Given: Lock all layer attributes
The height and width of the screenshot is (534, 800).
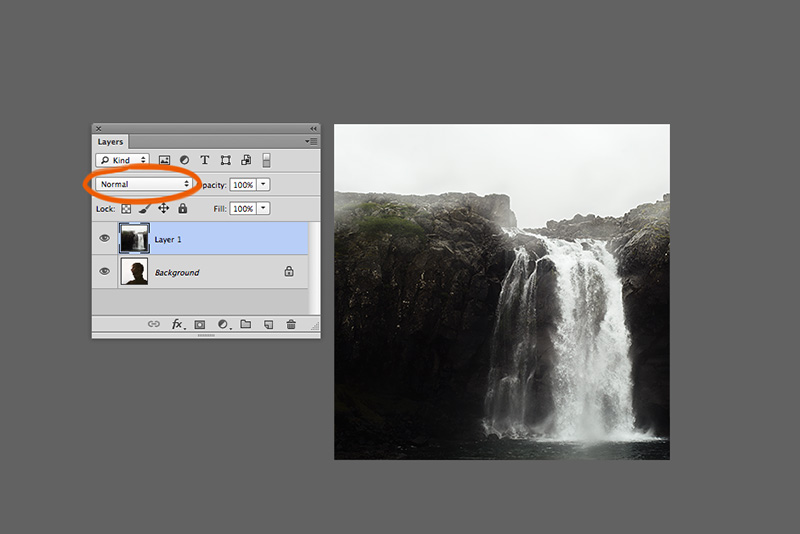Looking at the screenshot, I should tap(182, 208).
